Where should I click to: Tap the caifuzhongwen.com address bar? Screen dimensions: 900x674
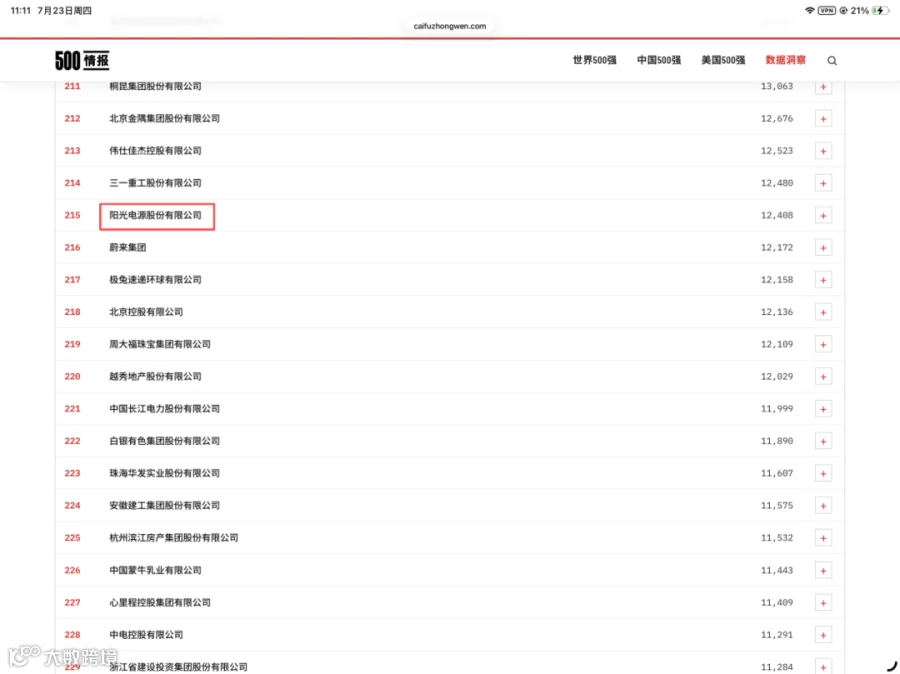tap(449, 26)
